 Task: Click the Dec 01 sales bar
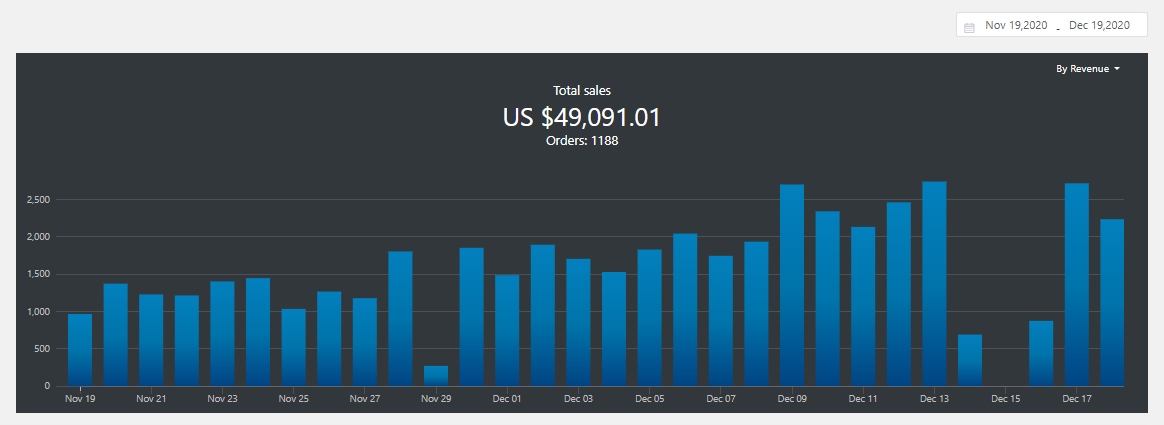pyautogui.click(x=507, y=330)
